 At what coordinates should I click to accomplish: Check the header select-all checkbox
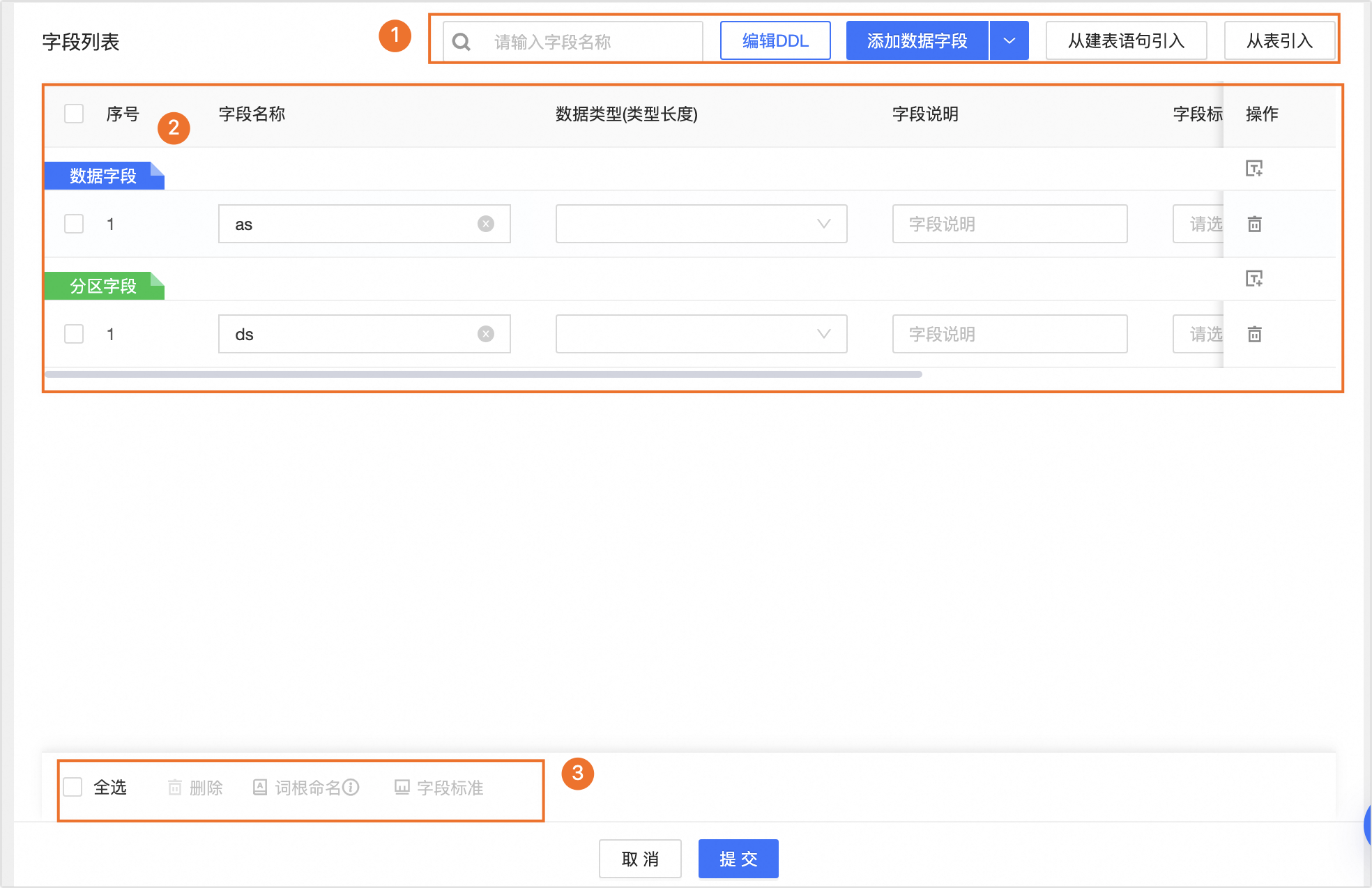pyautogui.click(x=74, y=114)
